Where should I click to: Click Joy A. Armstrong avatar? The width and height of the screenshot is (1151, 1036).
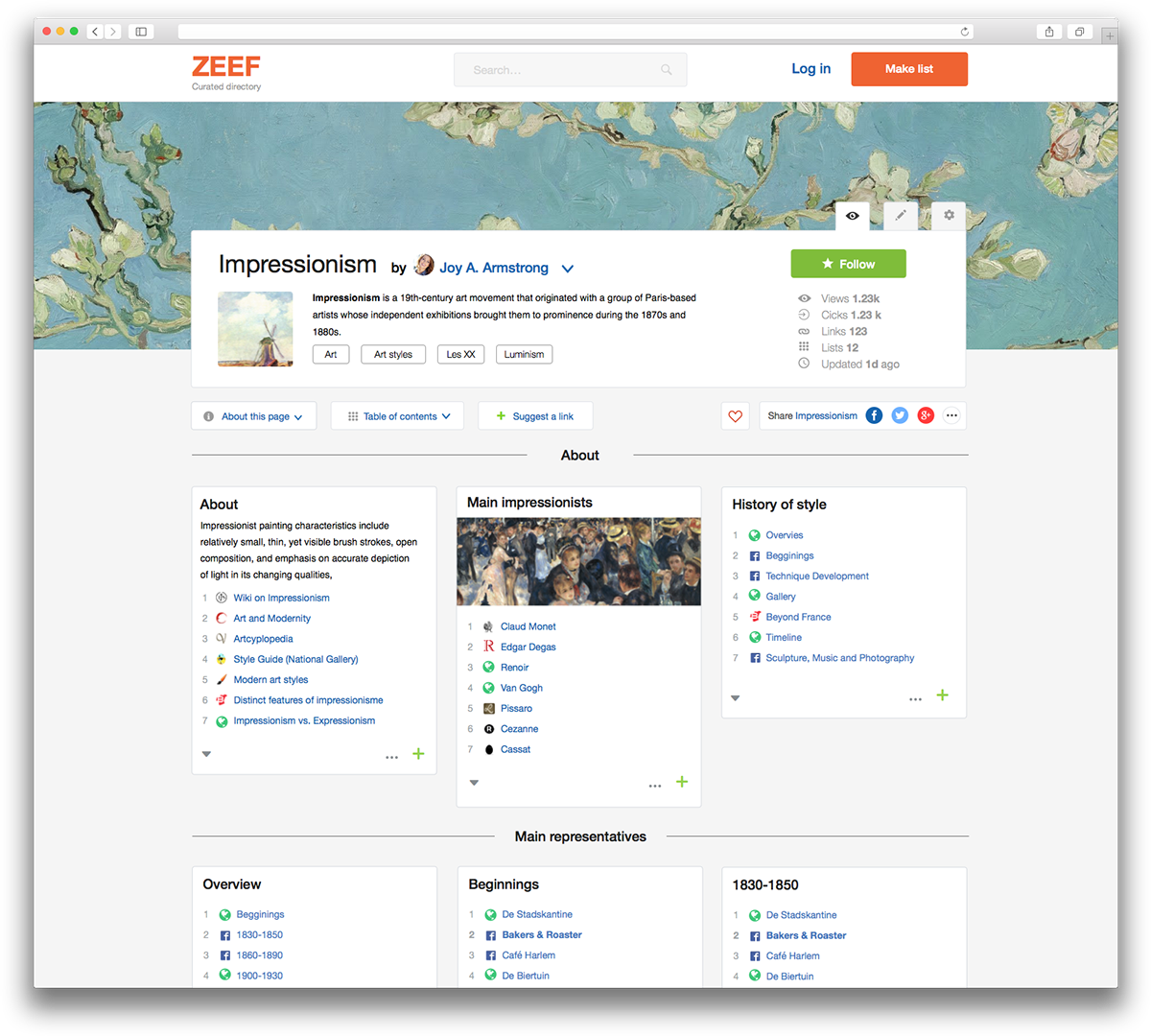[x=424, y=266]
